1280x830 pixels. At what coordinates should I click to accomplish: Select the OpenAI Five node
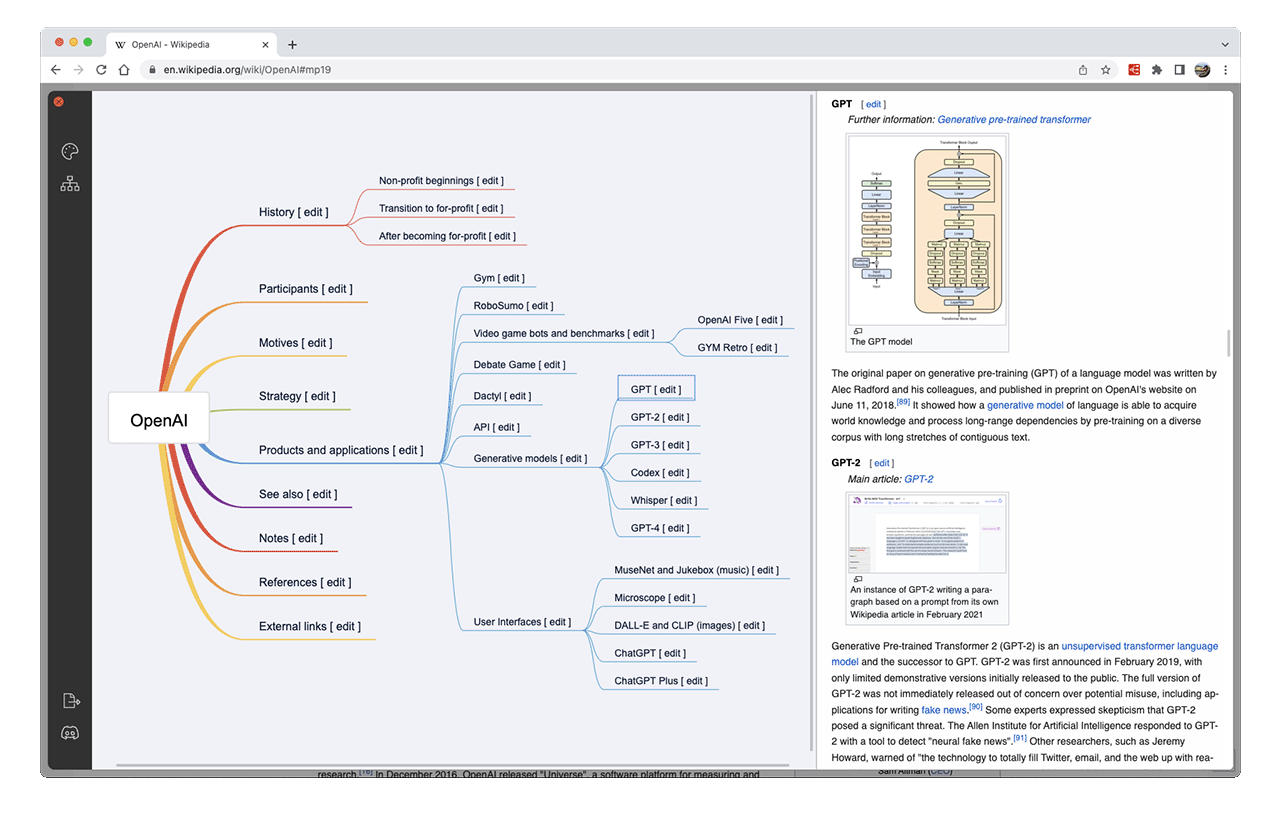(x=740, y=320)
